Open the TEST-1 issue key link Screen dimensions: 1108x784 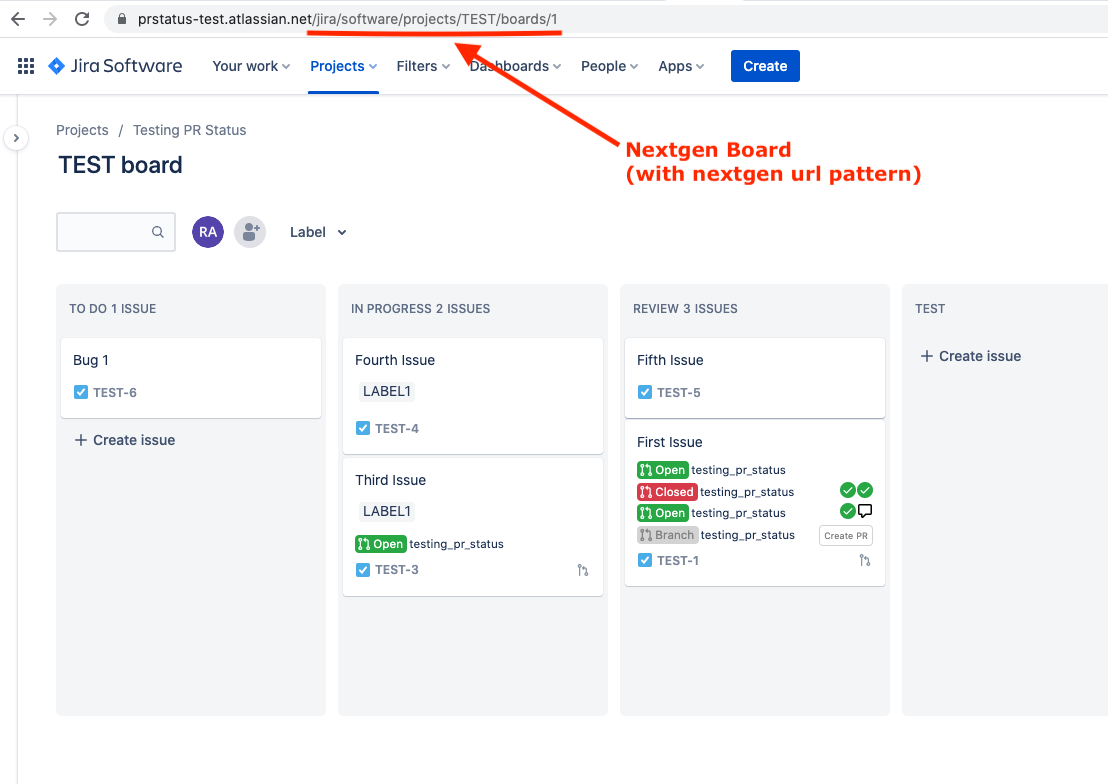(x=678, y=561)
